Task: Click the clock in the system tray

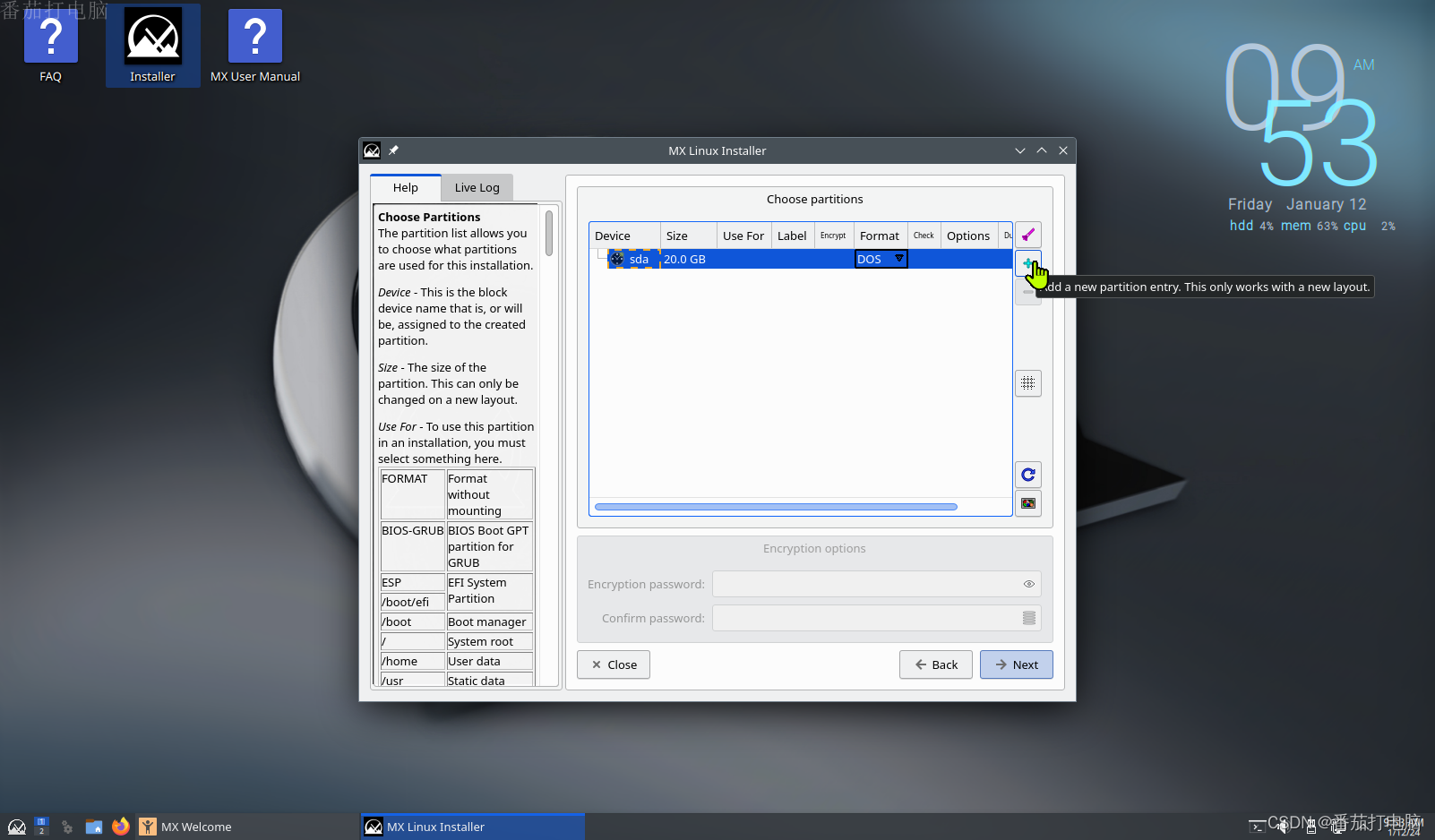Action: click(1405, 827)
